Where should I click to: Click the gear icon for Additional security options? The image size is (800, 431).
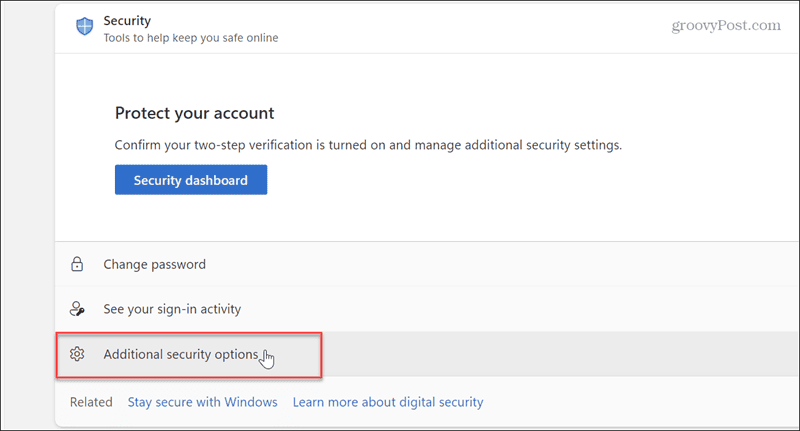(x=76, y=354)
